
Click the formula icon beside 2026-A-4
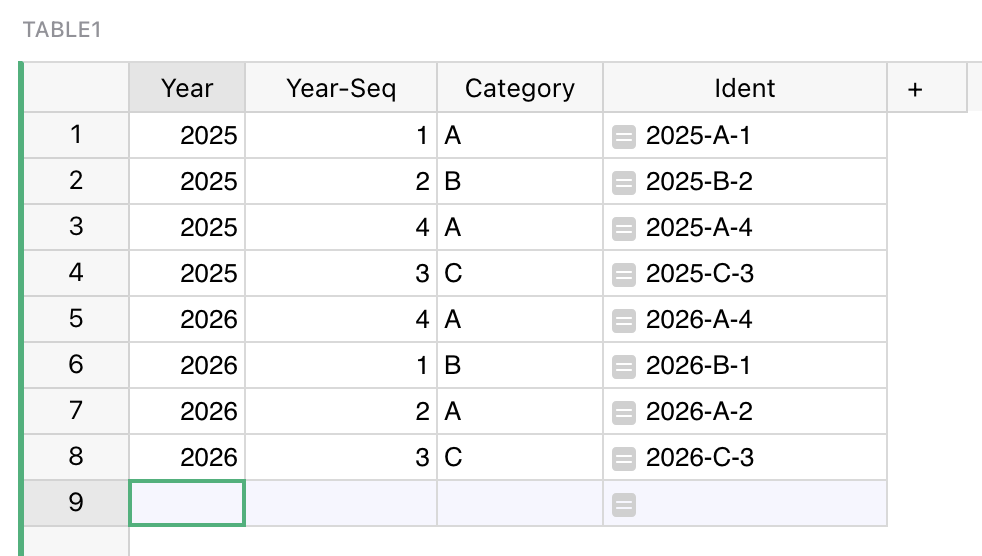pyautogui.click(x=623, y=320)
